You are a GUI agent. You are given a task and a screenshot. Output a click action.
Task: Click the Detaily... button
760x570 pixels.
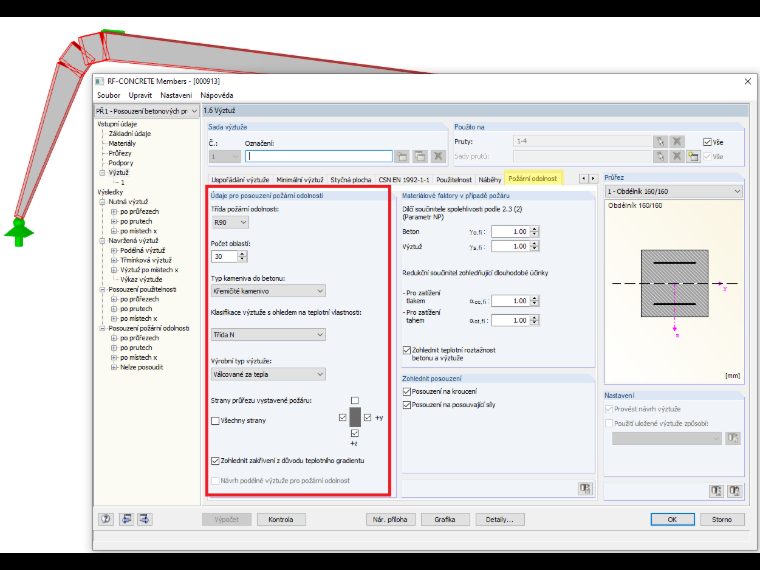(x=500, y=519)
